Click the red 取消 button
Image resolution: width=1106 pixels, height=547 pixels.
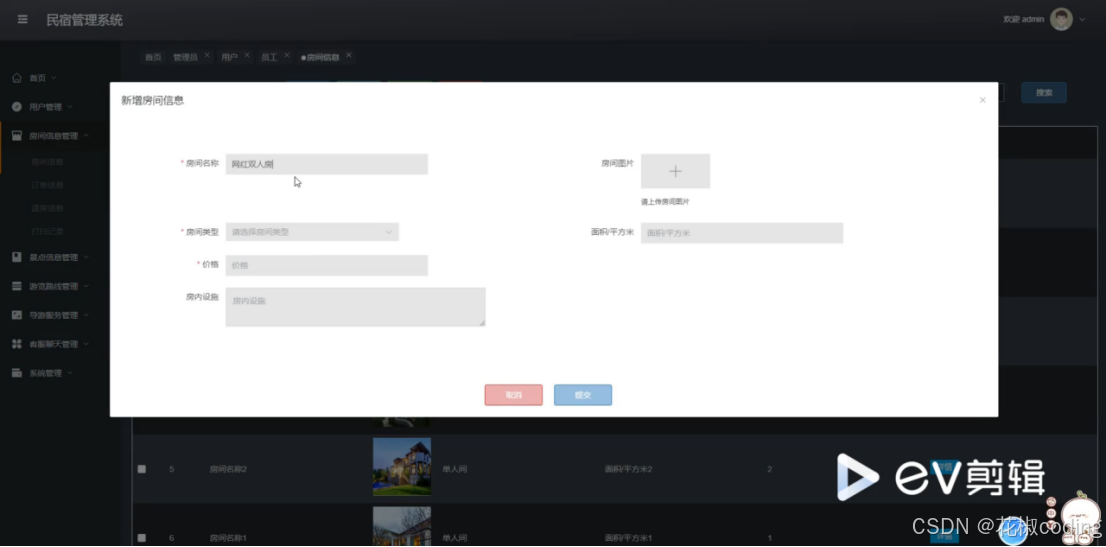pyautogui.click(x=514, y=395)
